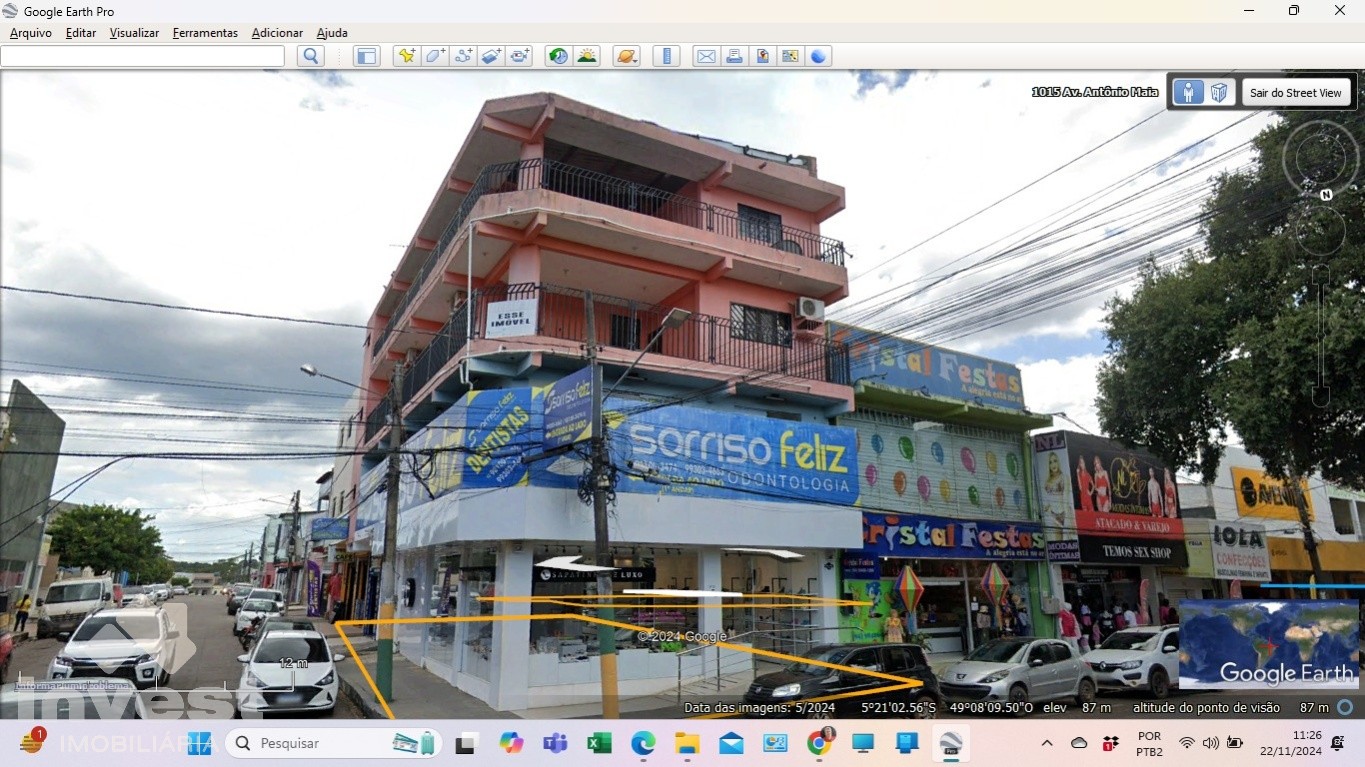The image size is (1365, 767).
Task: Open Excel from the taskbar
Action: coord(599,743)
